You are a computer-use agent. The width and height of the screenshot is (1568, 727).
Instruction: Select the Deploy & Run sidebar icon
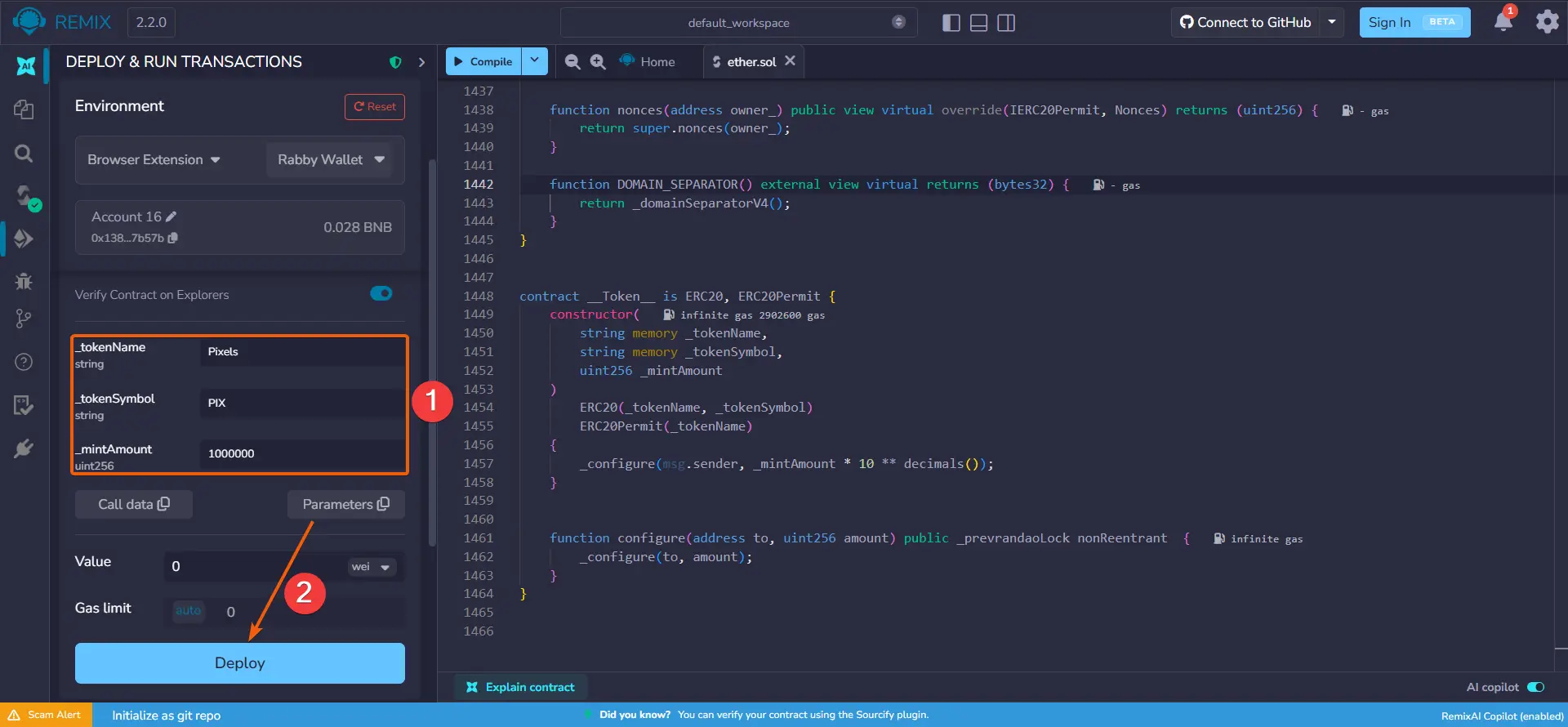(24, 239)
